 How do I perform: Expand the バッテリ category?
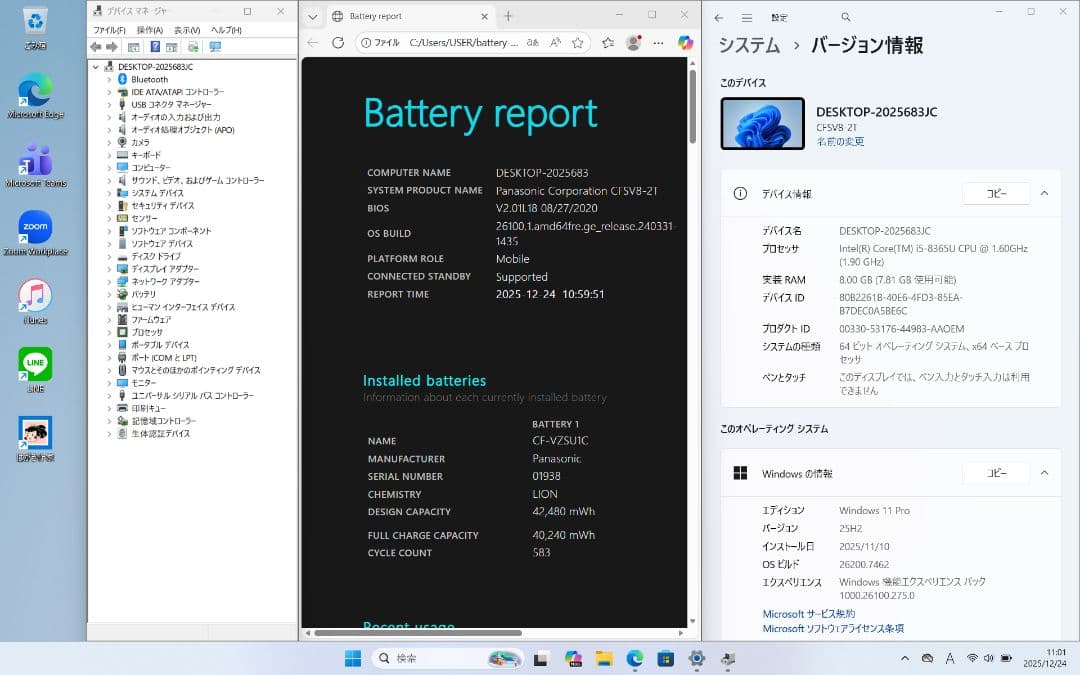pyautogui.click(x=109, y=294)
